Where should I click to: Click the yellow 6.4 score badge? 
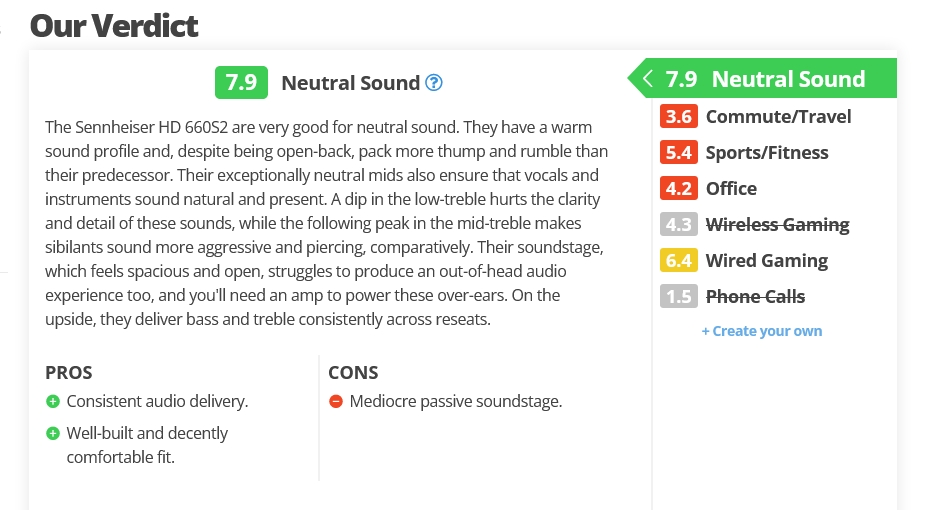tap(678, 261)
